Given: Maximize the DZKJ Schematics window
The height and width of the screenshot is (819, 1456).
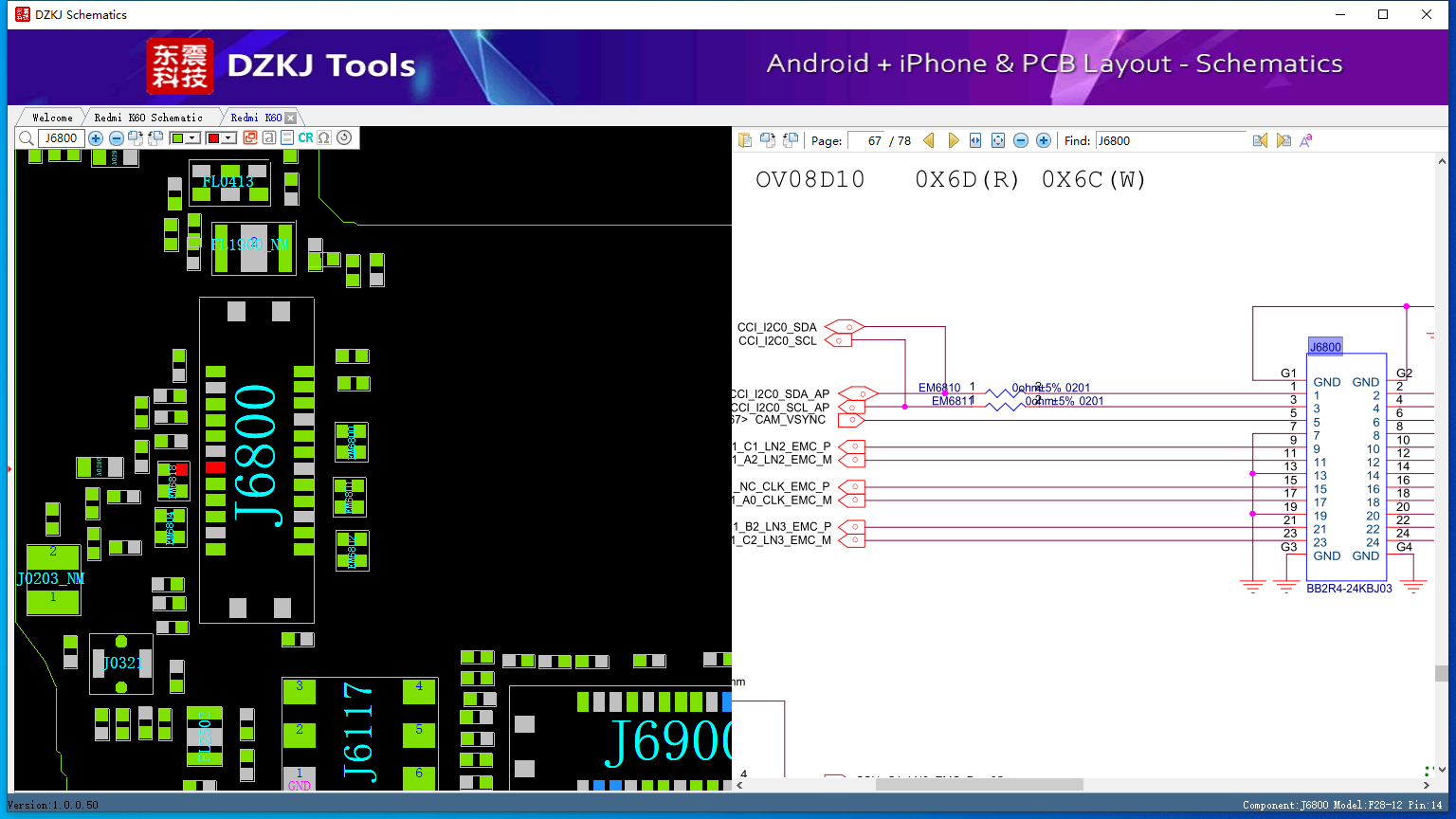Looking at the screenshot, I should point(1383,14).
